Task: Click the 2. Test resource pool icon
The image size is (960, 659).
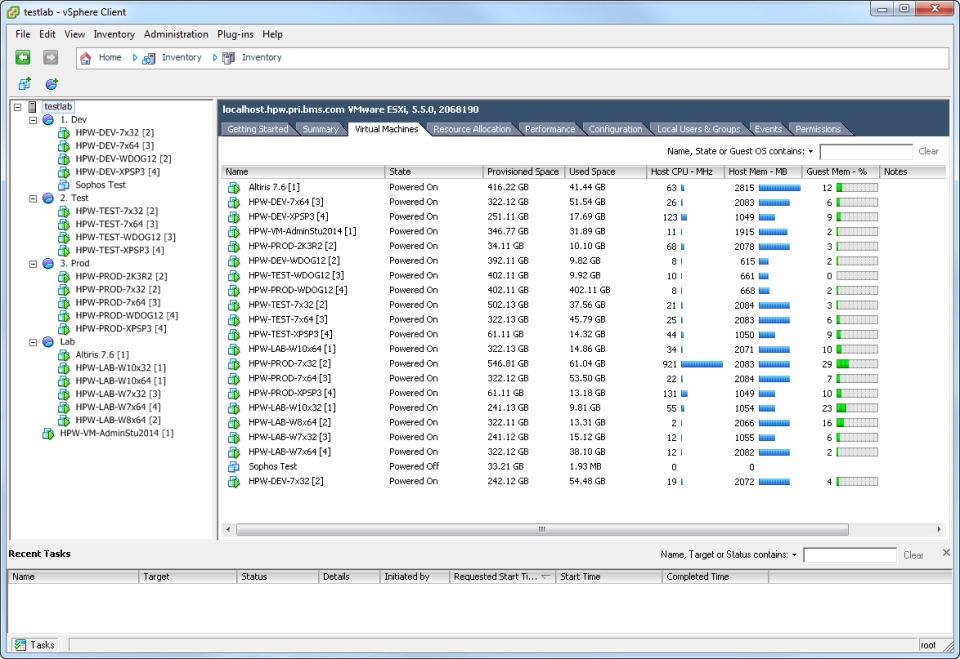Action: 48,198
